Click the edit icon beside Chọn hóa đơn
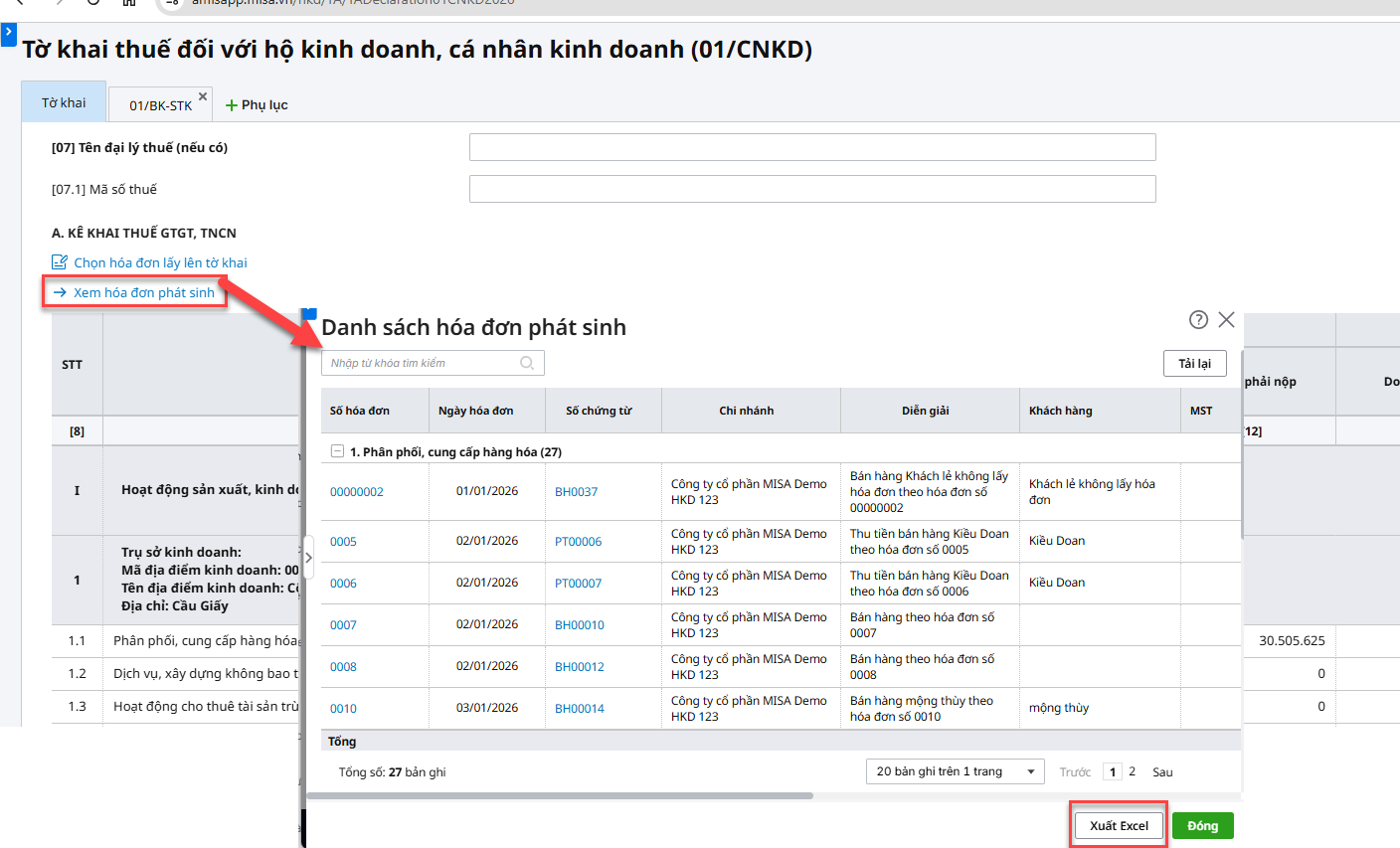The height and width of the screenshot is (848, 1400). click(60, 262)
